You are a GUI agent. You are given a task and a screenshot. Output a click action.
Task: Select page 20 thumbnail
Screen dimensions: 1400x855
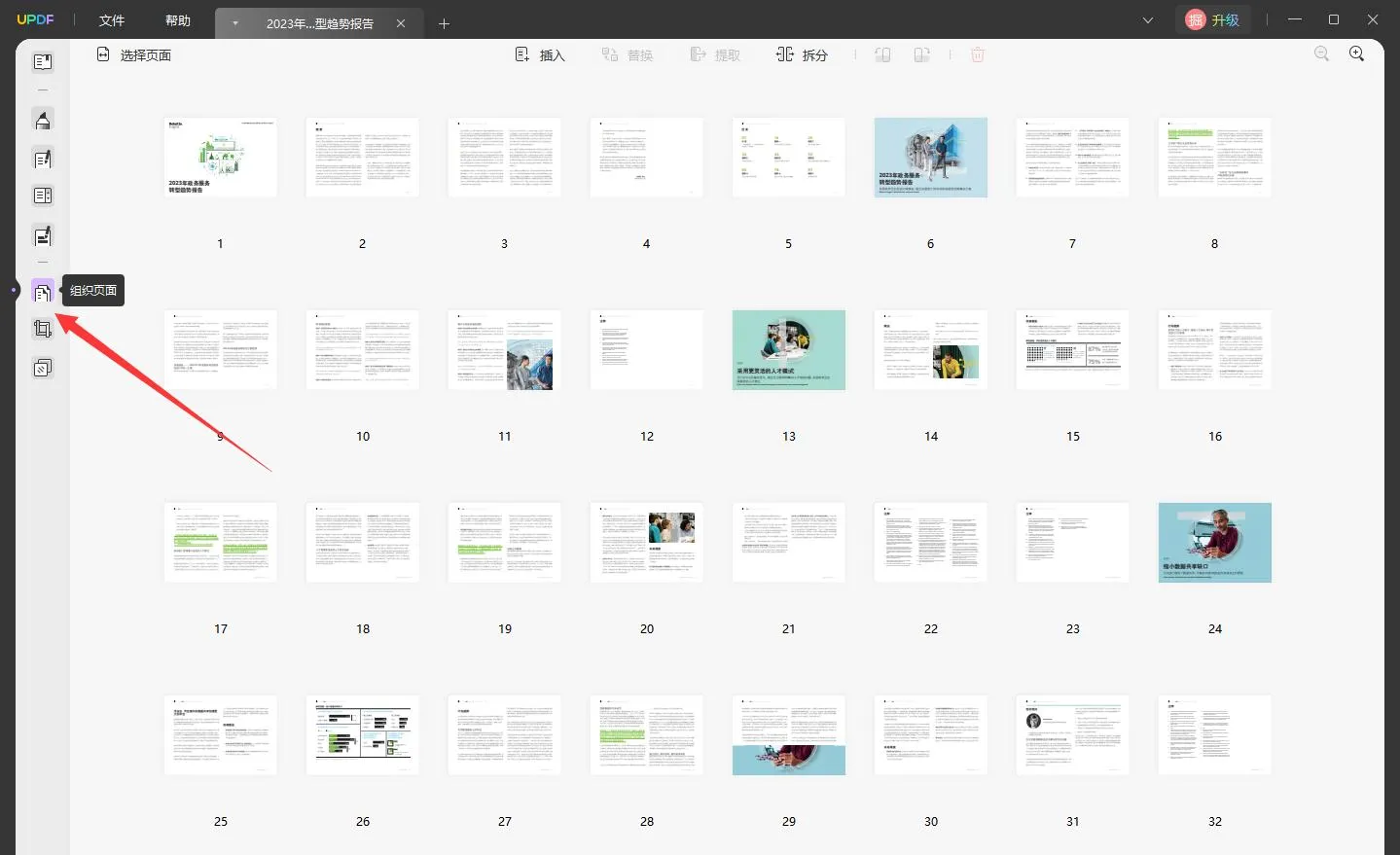(647, 543)
